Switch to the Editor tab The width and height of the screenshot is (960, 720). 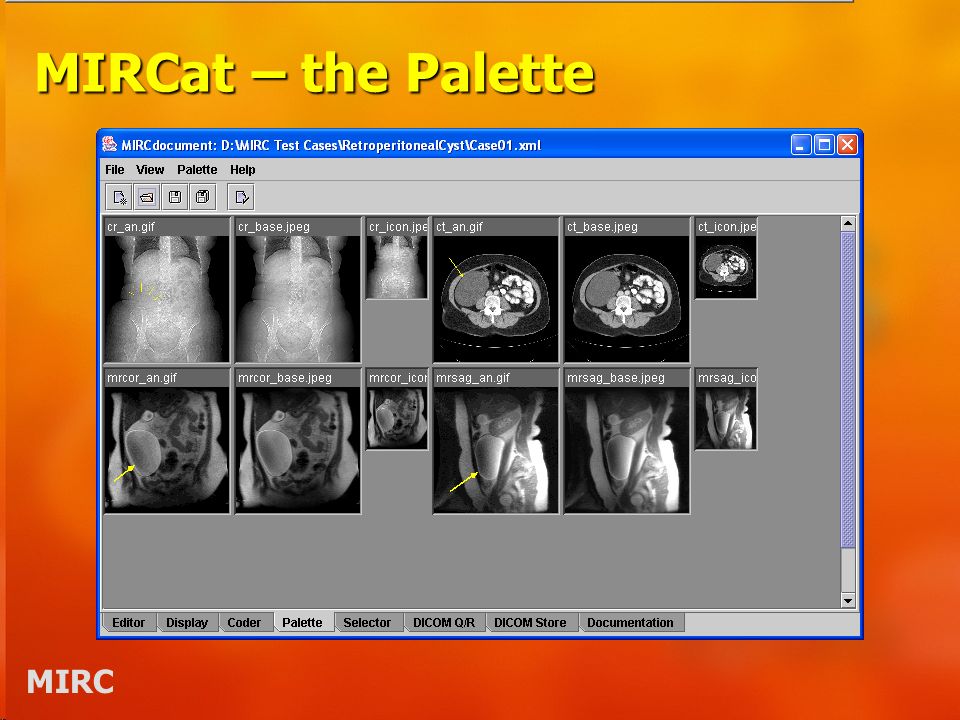tap(129, 623)
